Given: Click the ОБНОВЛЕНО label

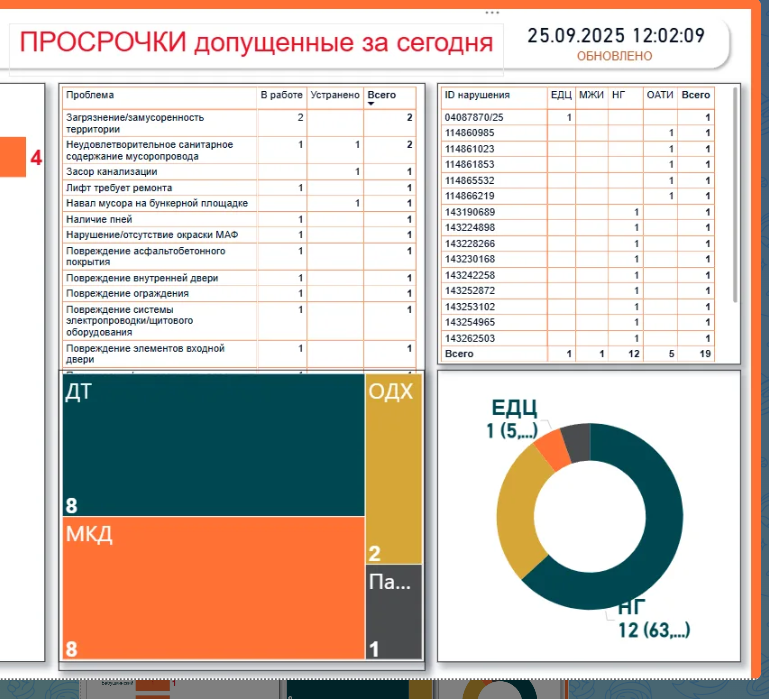Looking at the screenshot, I should tap(615, 56).
